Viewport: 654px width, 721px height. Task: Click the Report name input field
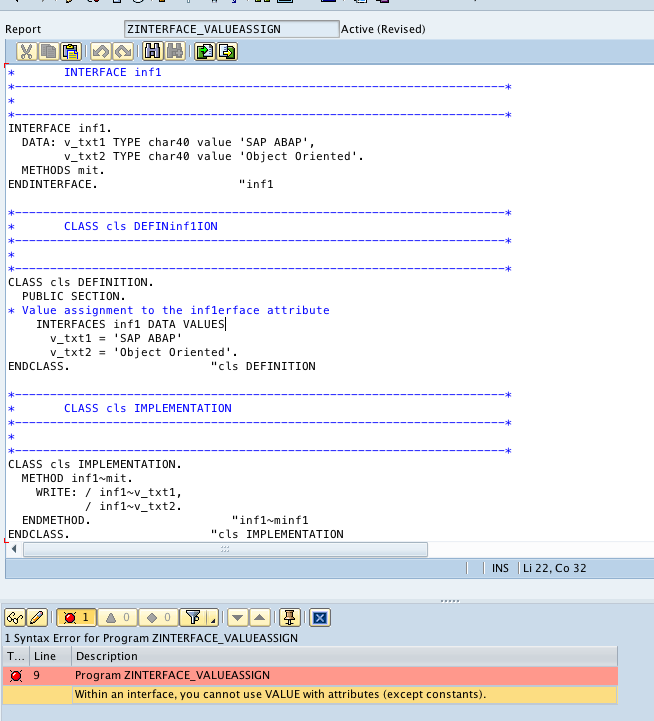point(231,29)
